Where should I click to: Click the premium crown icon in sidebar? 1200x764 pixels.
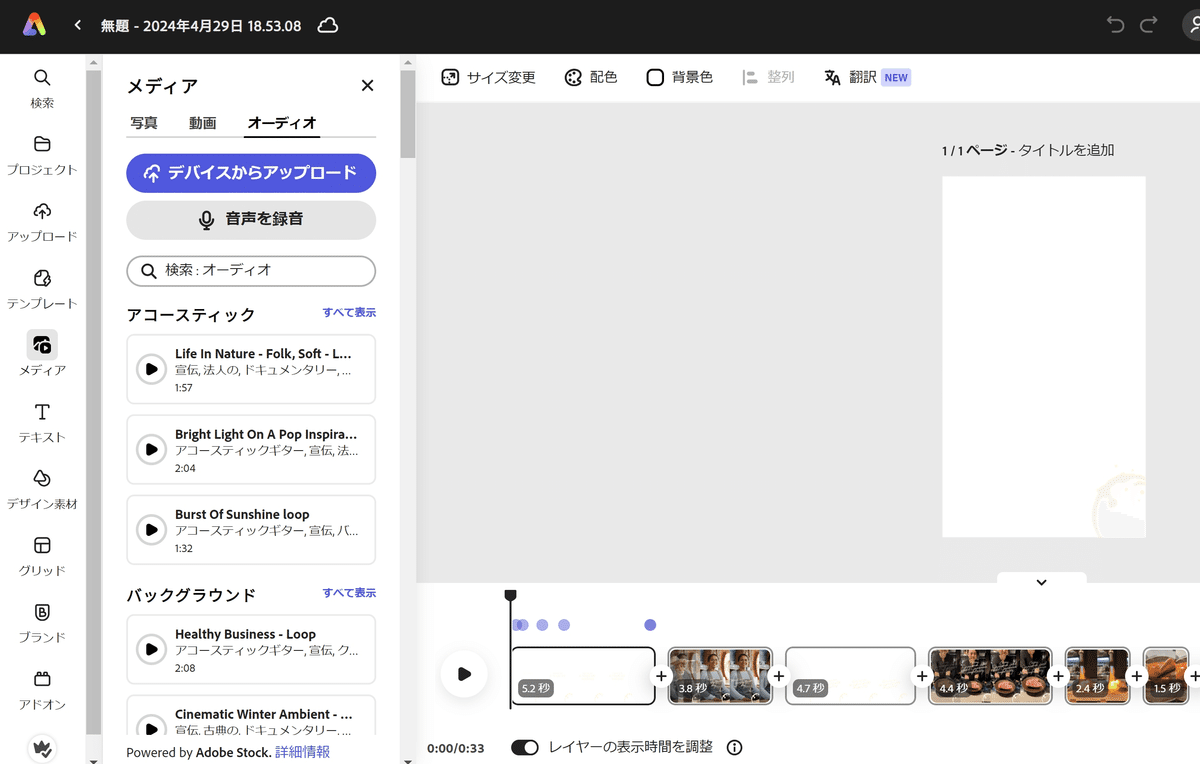click(42, 748)
